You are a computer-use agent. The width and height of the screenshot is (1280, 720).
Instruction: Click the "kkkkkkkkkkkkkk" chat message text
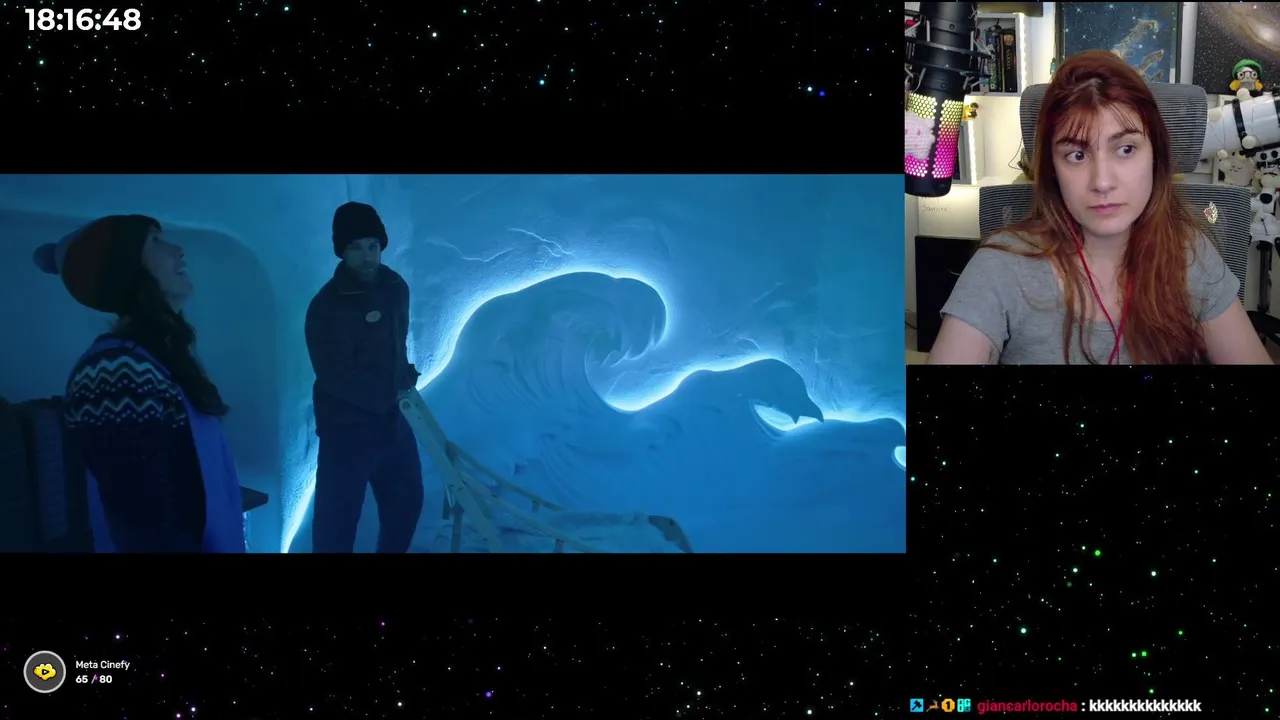point(1145,706)
